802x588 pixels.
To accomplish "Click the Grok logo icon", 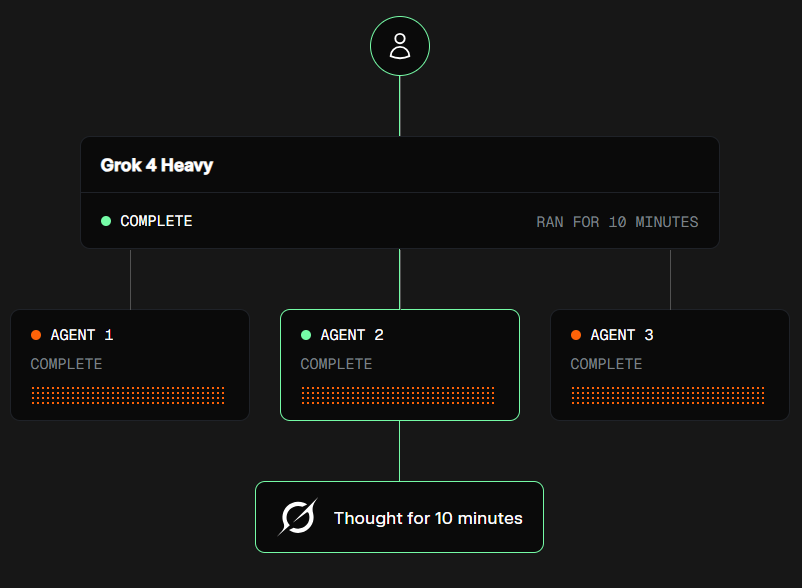I will 298,517.
